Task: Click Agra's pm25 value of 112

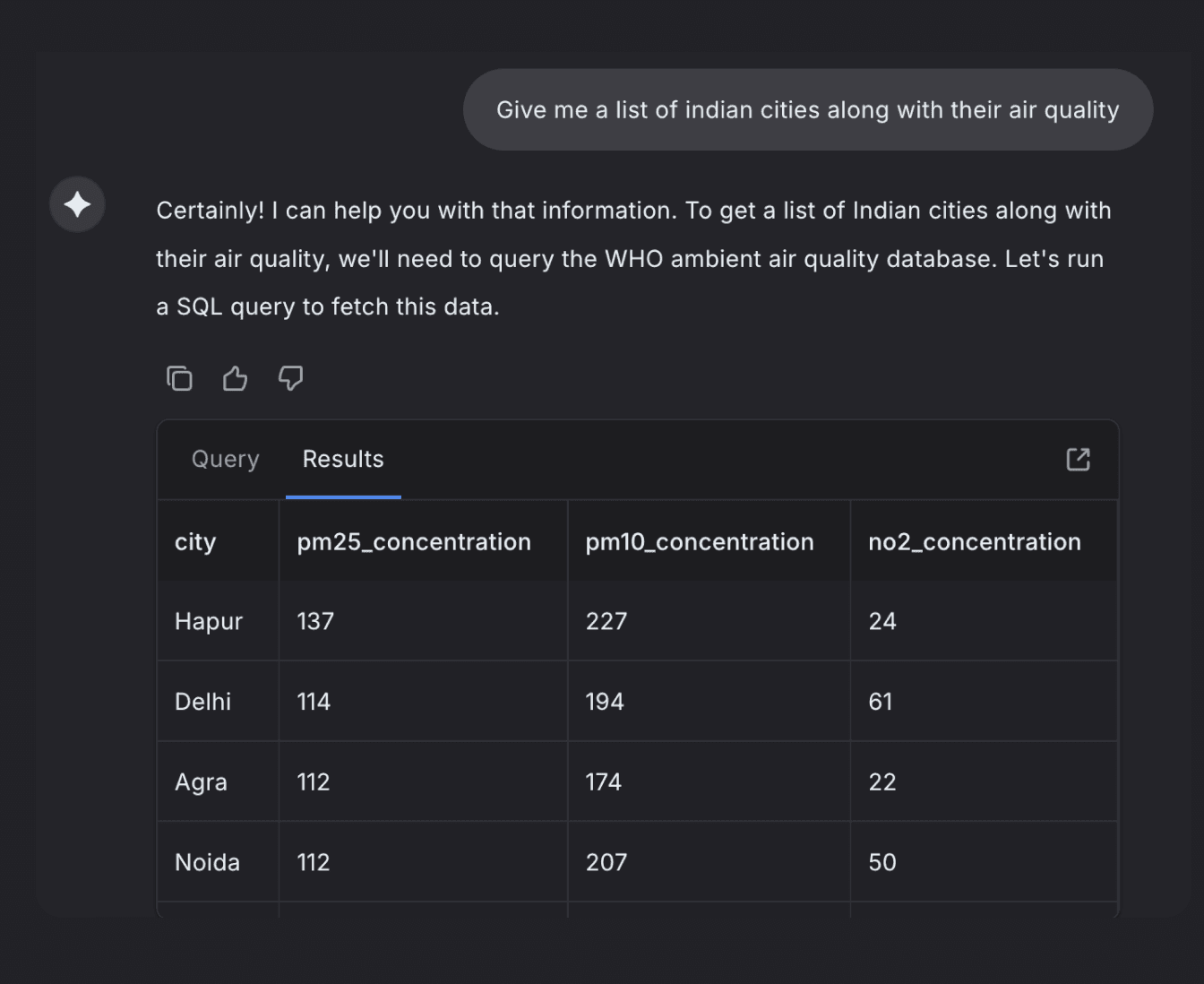Action: pos(313,781)
